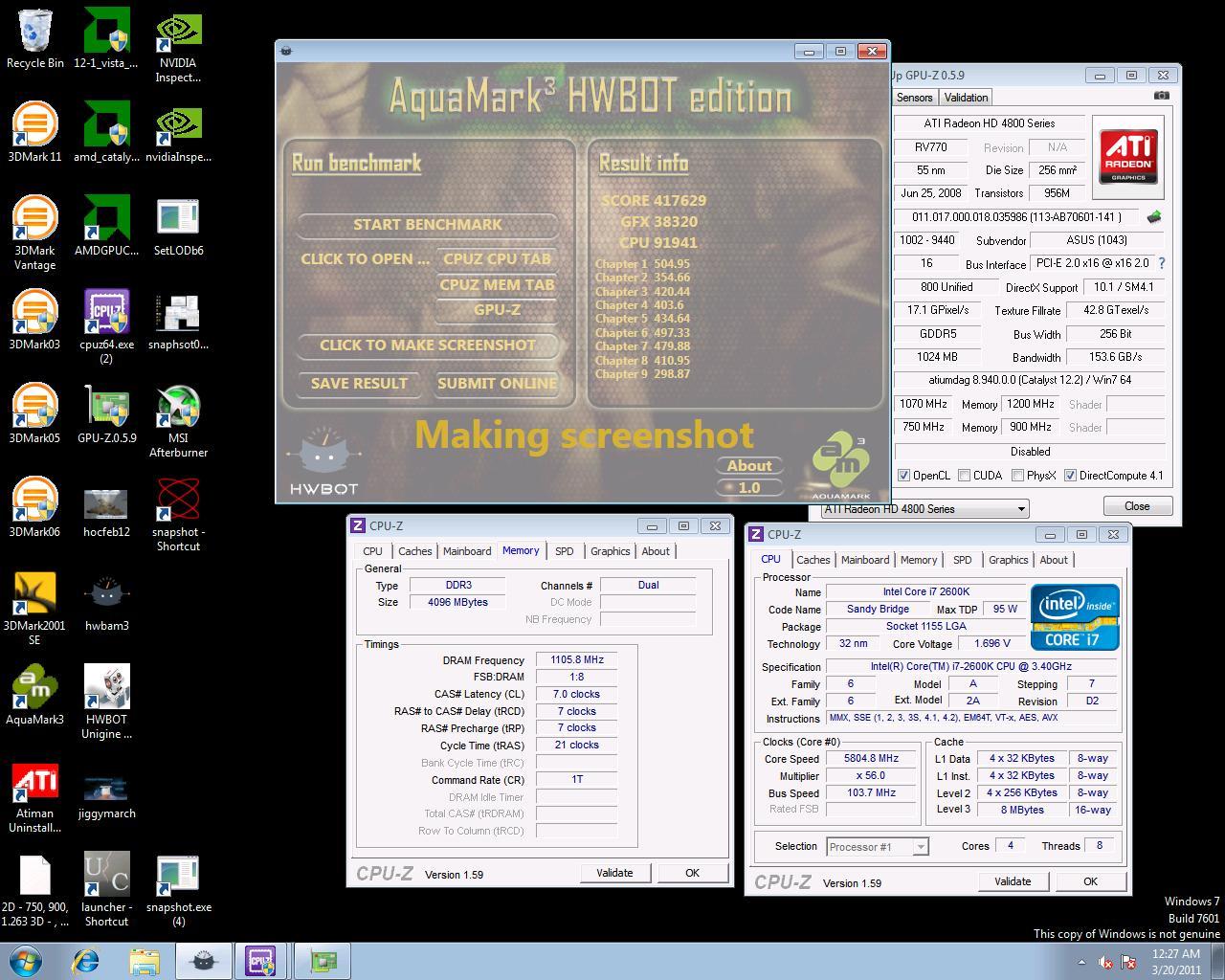Switch to the Validation tab in GPU-Z
This screenshot has width=1225, height=980.
966,98
